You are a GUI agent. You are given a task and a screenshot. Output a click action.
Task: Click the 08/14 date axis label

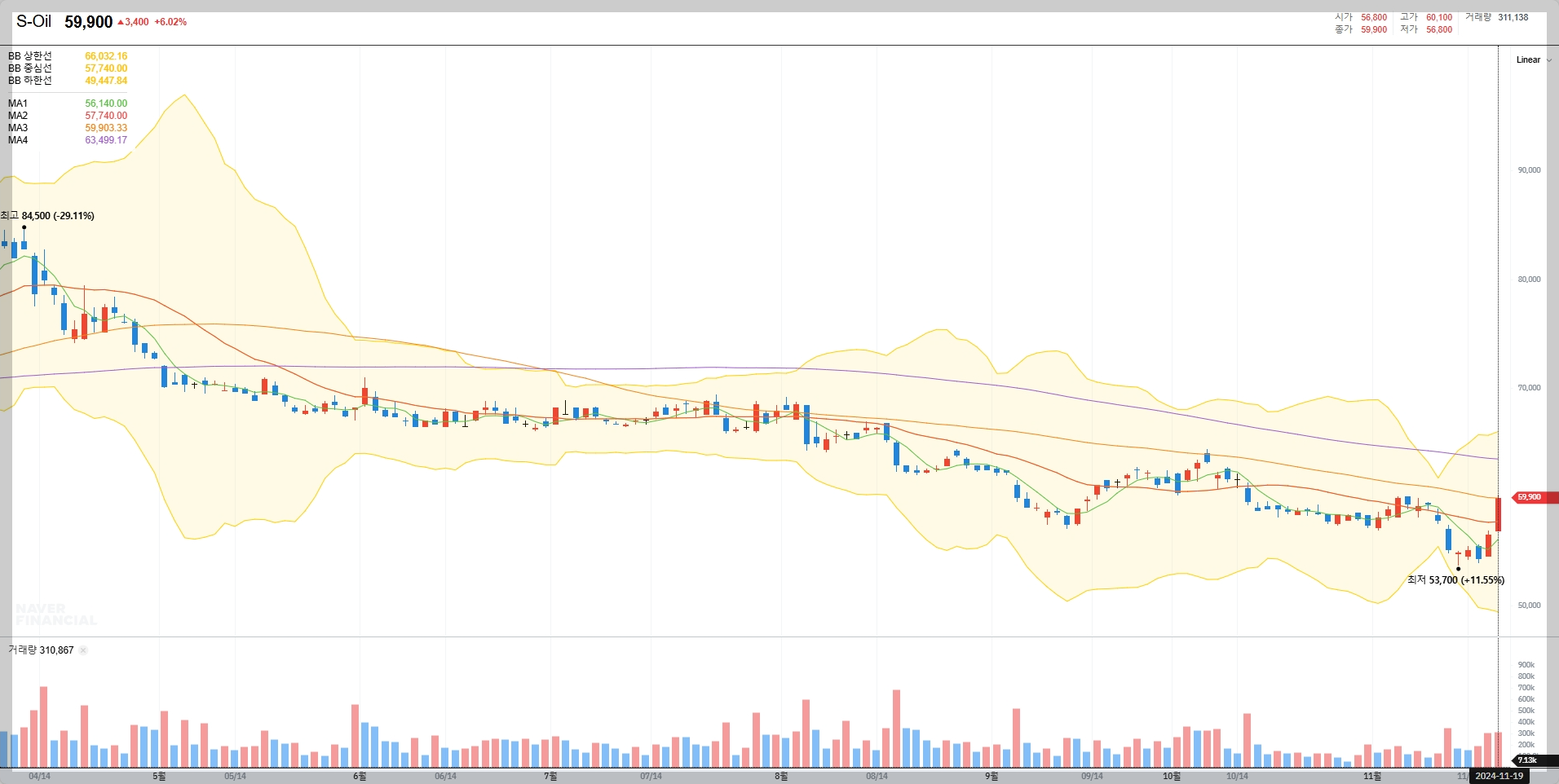[x=877, y=777]
